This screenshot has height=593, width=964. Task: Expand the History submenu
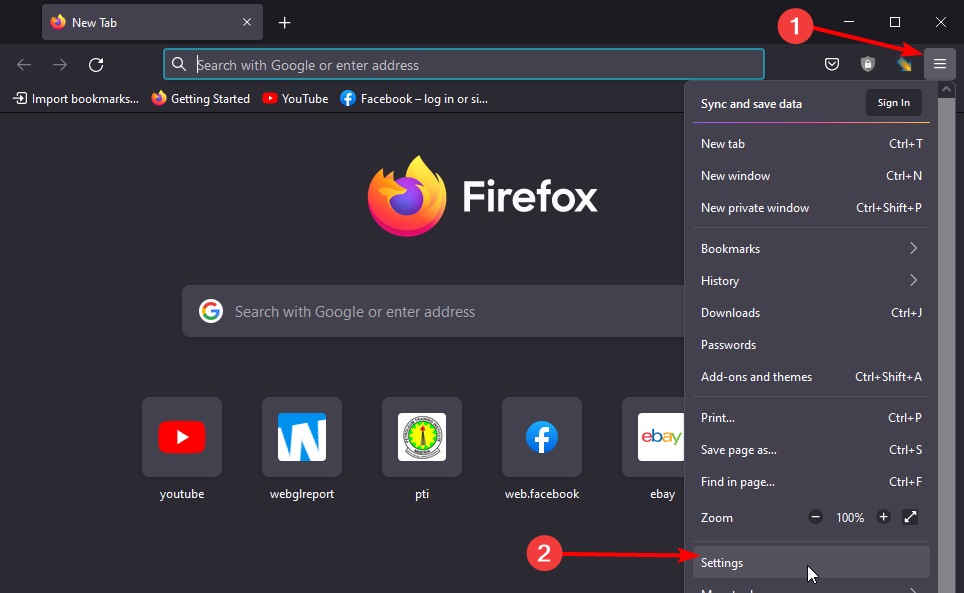811,280
